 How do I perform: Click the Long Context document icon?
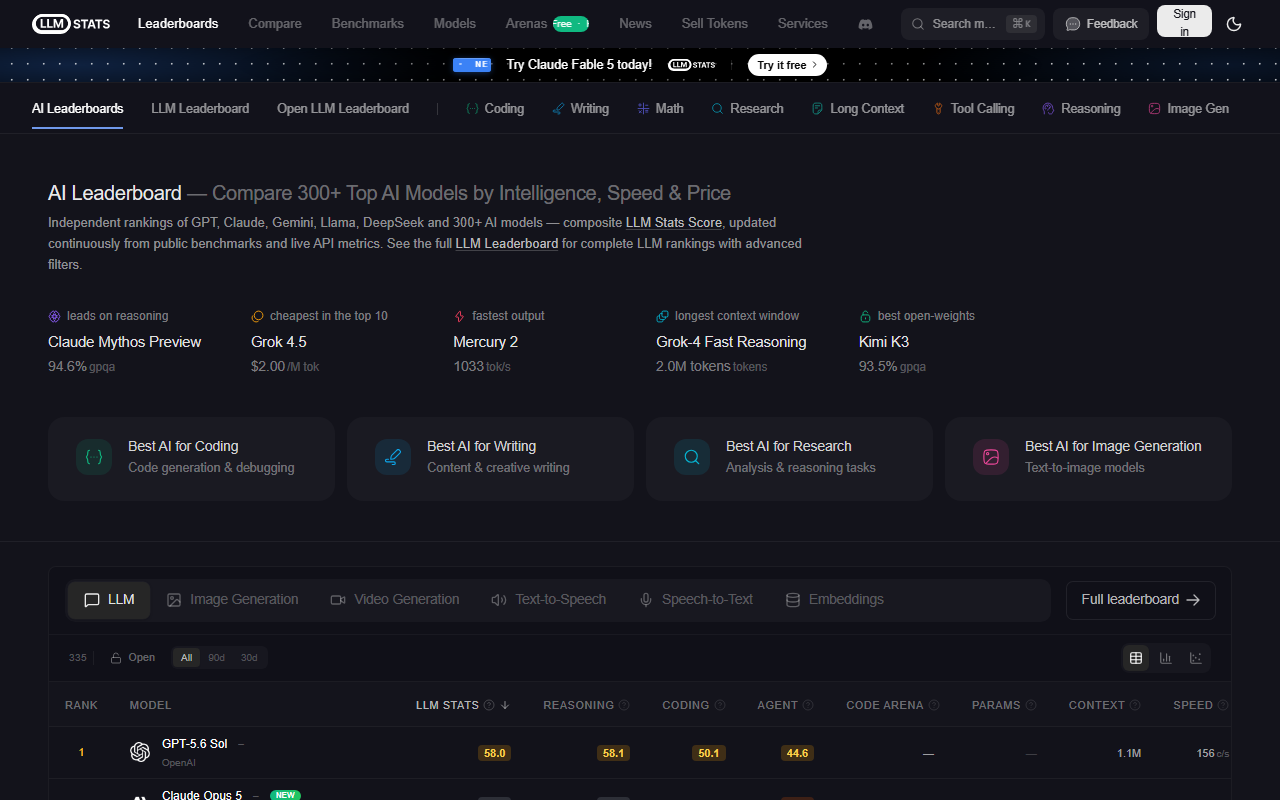click(817, 108)
